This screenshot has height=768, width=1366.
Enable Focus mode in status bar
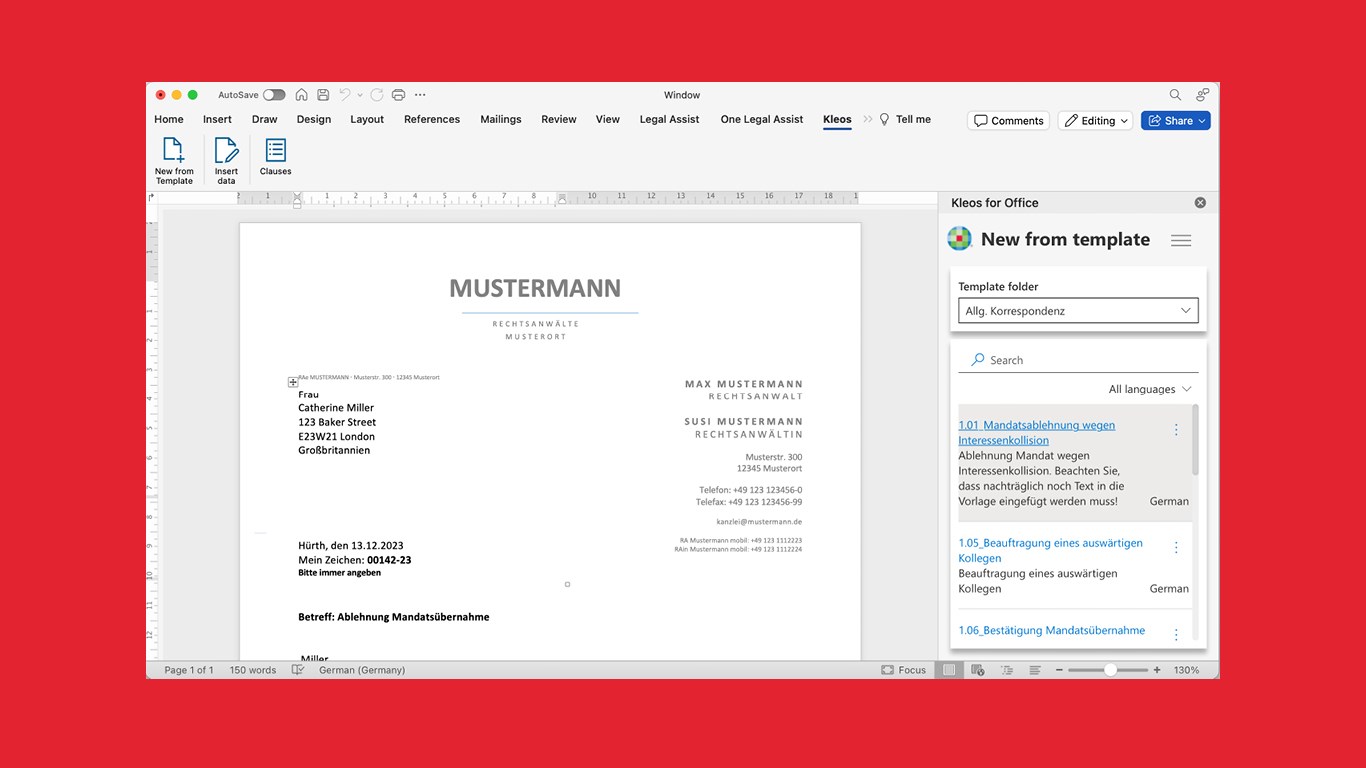click(904, 670)
